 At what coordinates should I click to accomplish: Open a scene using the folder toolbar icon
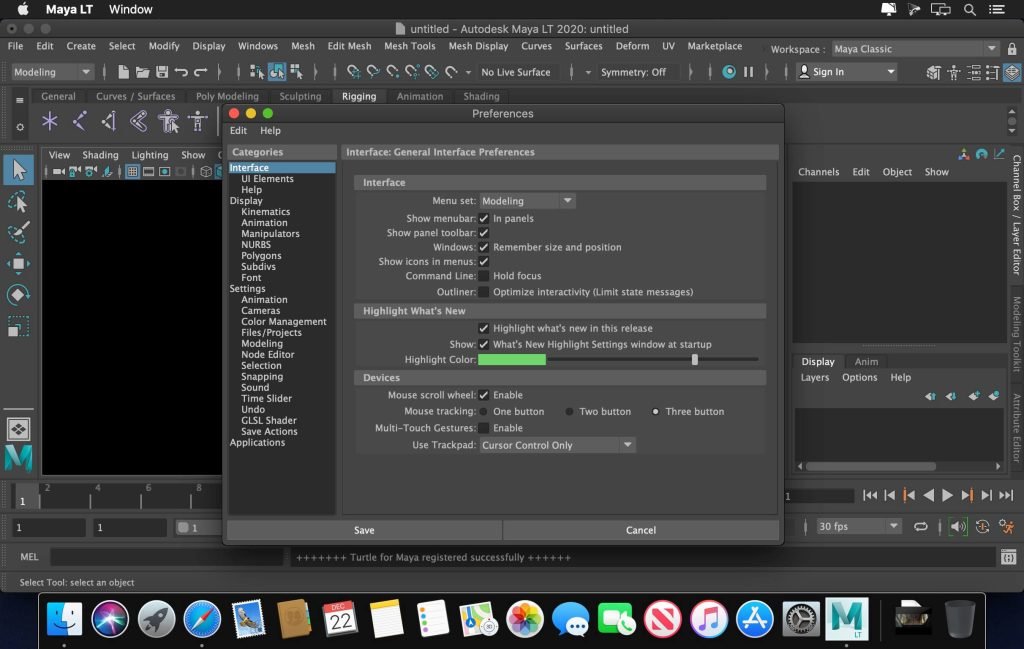[143, 71]
